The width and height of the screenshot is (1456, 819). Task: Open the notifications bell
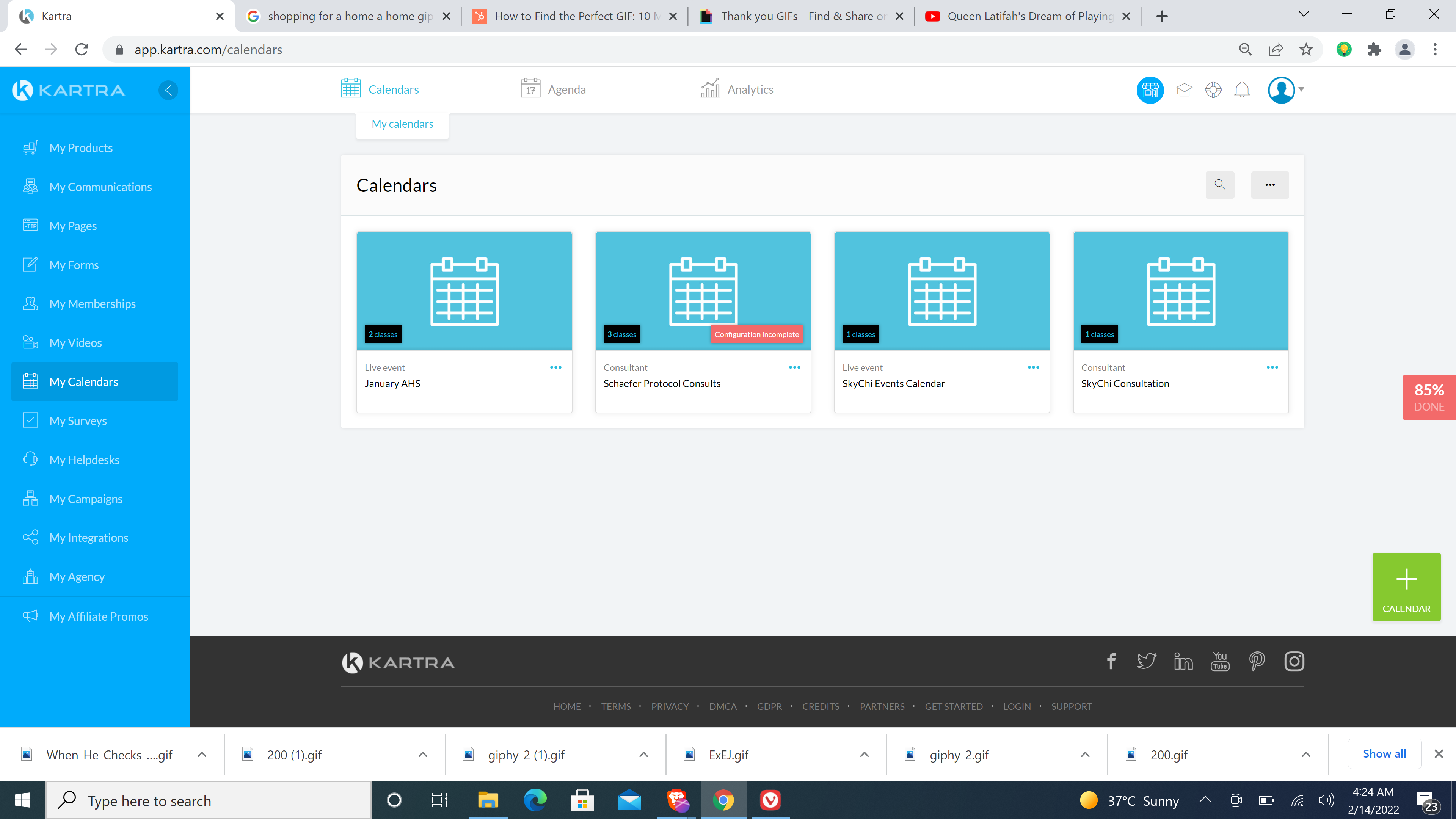coord(1242,90)
